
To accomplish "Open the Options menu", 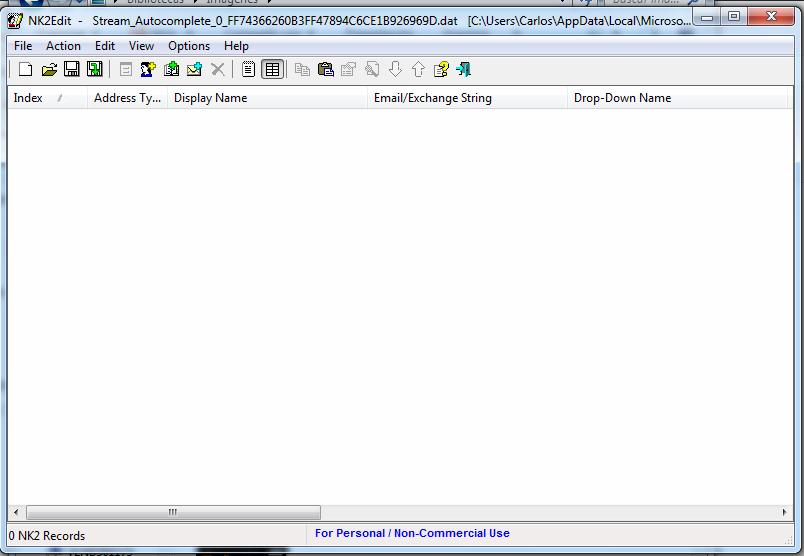I will pos(189,46).
